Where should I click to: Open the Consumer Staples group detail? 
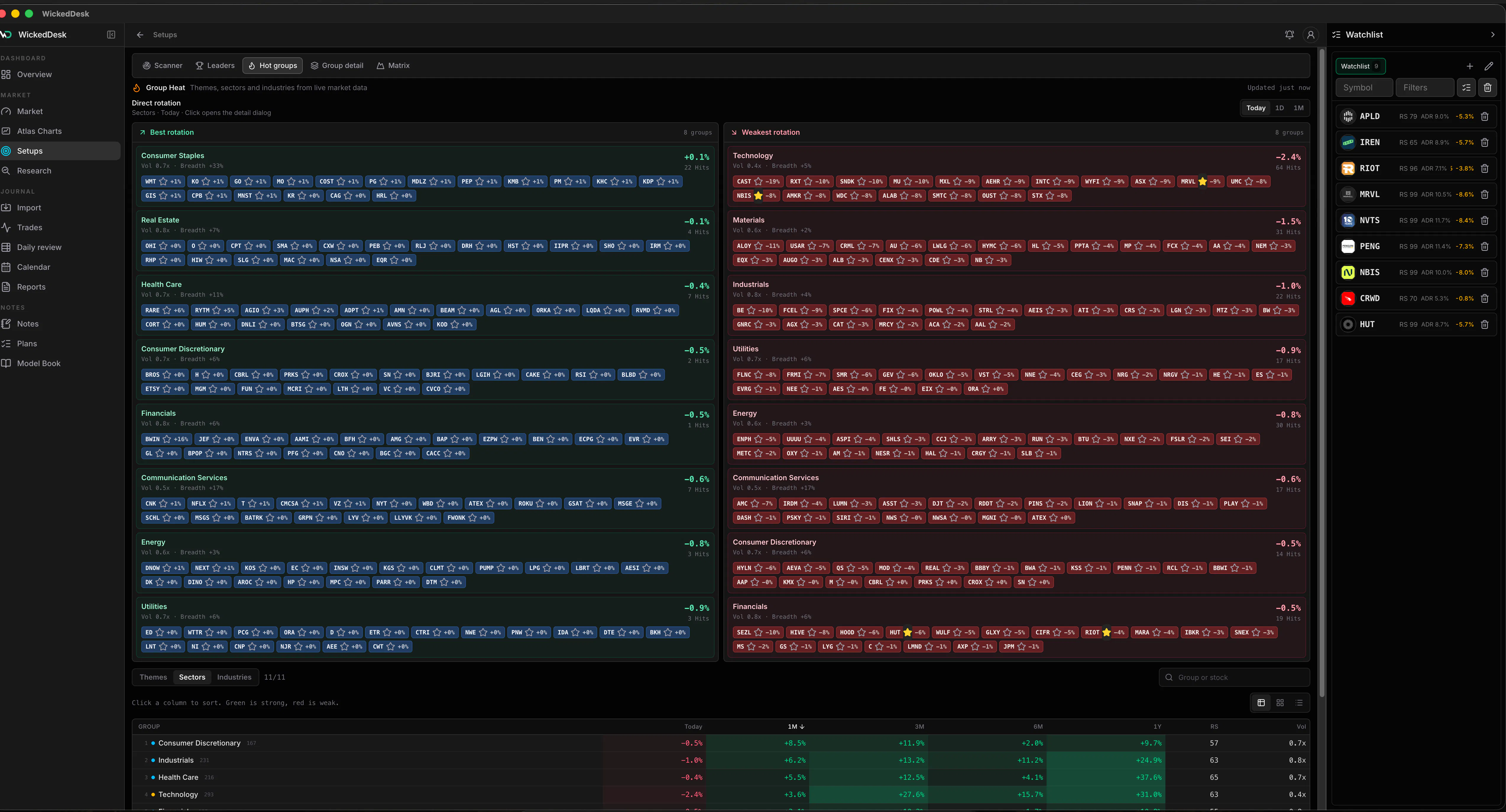click(x=172, y=156)
